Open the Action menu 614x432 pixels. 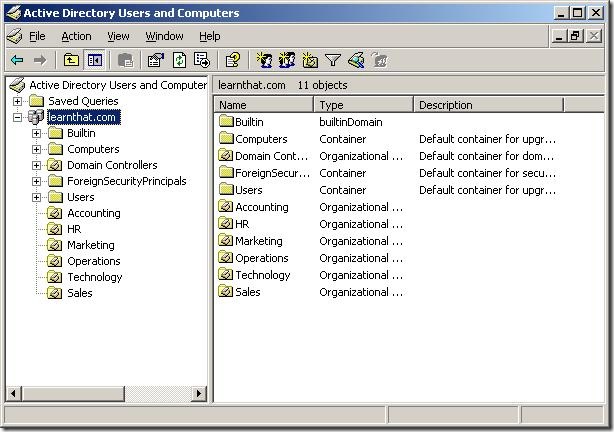pos(76,36)
